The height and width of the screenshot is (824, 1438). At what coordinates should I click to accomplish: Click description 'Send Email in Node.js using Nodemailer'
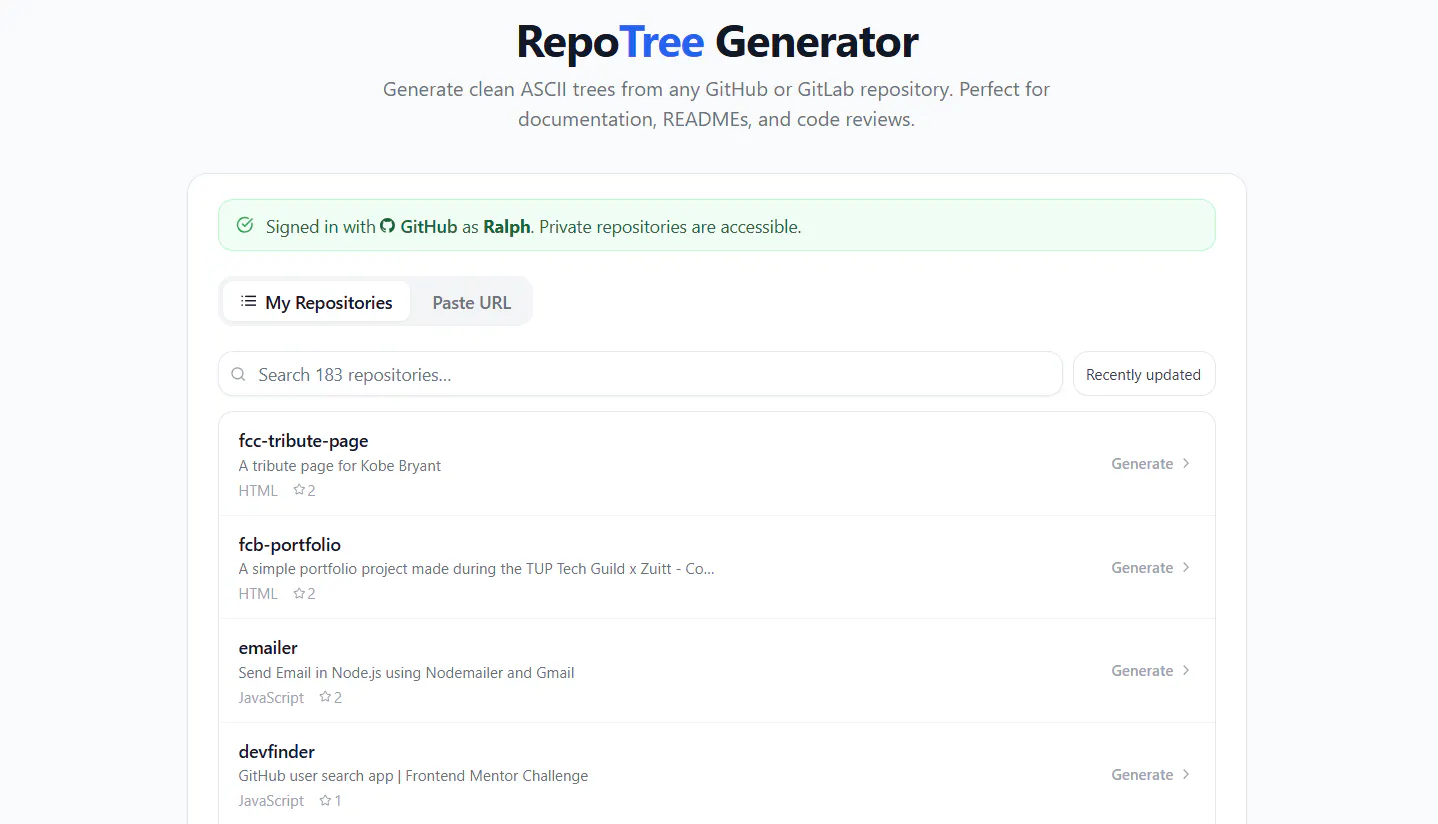pos(406,673)
